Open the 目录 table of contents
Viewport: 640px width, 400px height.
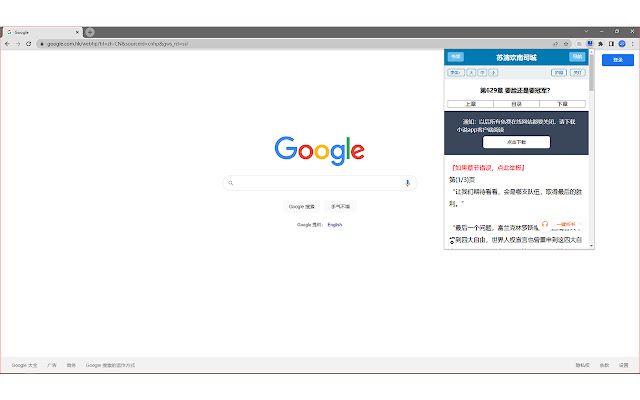click(517, 104)
